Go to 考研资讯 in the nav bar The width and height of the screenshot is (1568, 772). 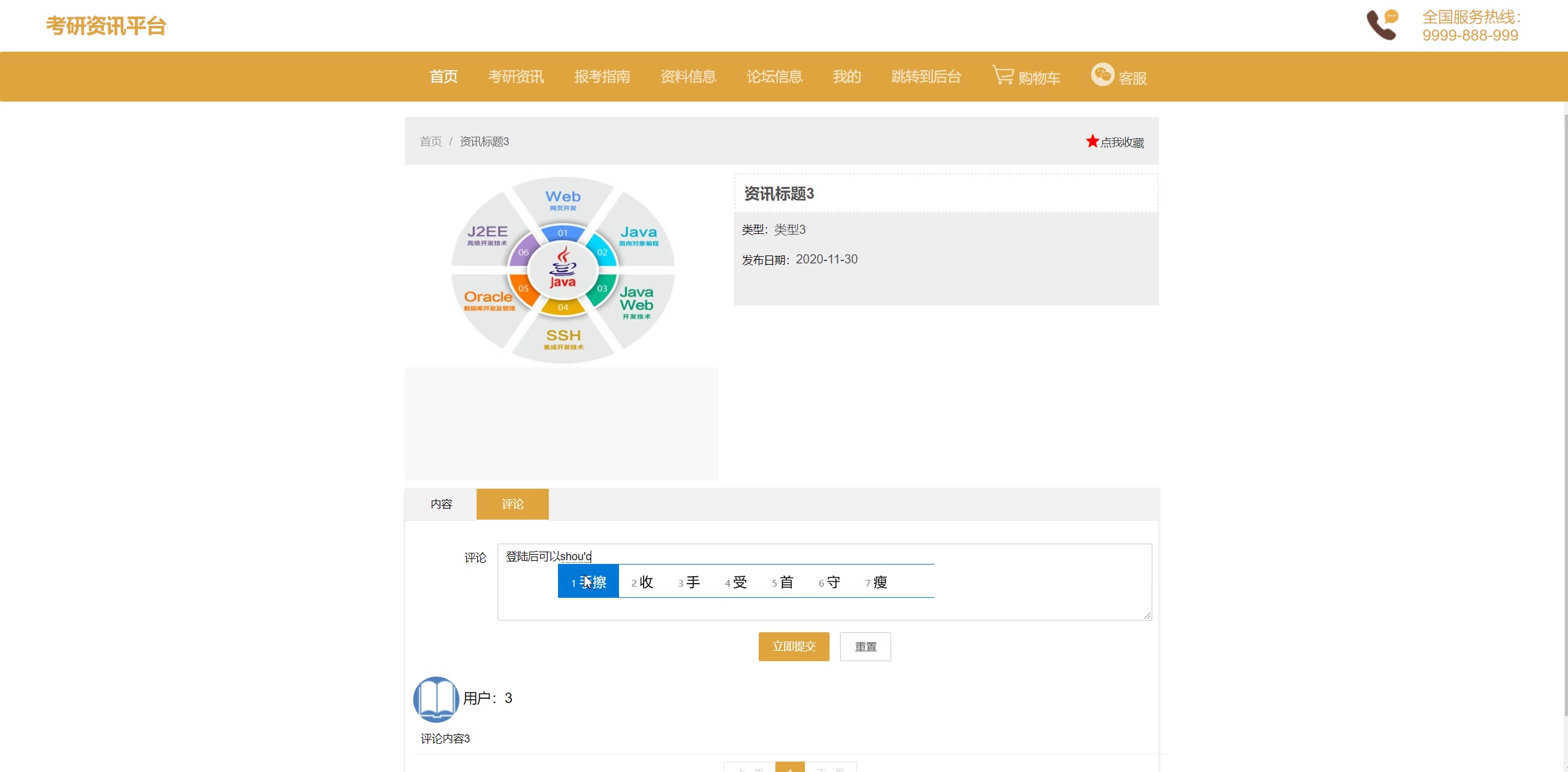516,76
